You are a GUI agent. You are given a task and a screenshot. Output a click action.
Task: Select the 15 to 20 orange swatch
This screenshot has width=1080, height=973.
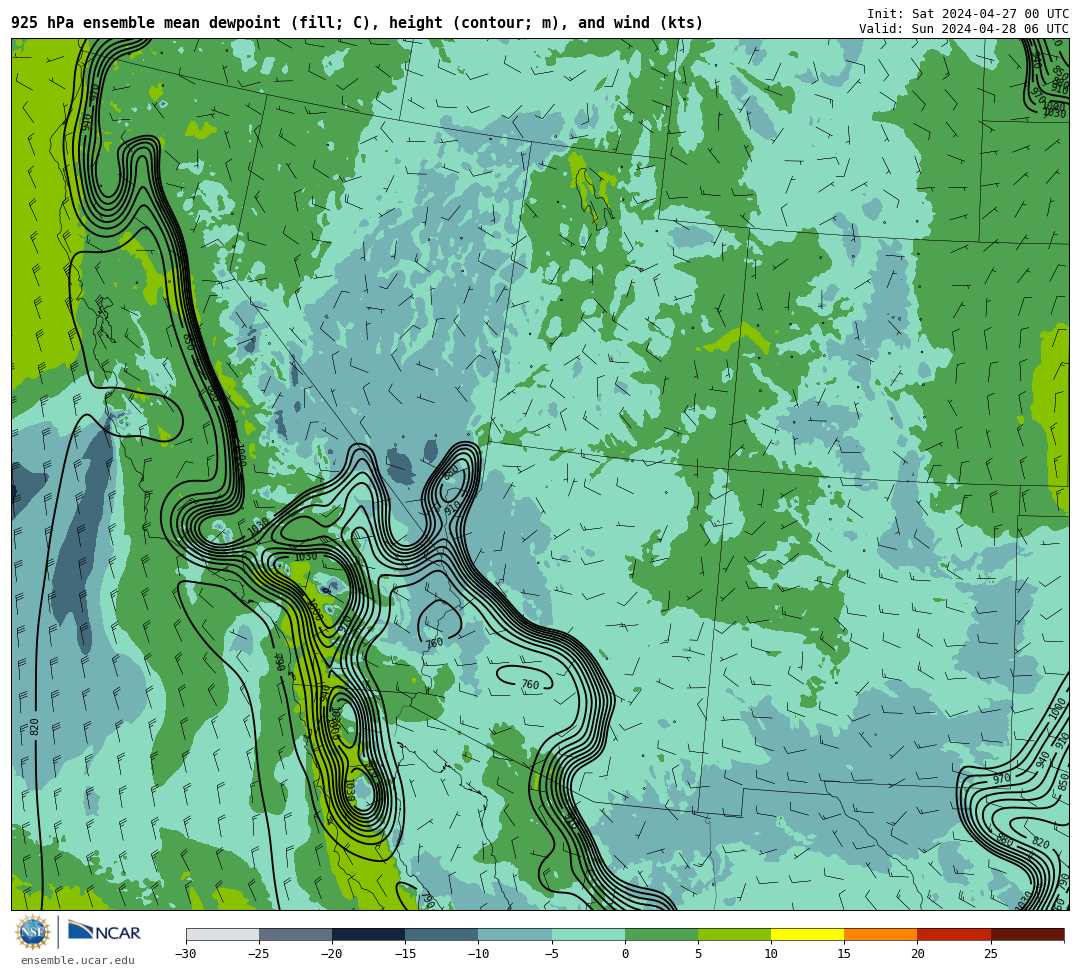881,934
